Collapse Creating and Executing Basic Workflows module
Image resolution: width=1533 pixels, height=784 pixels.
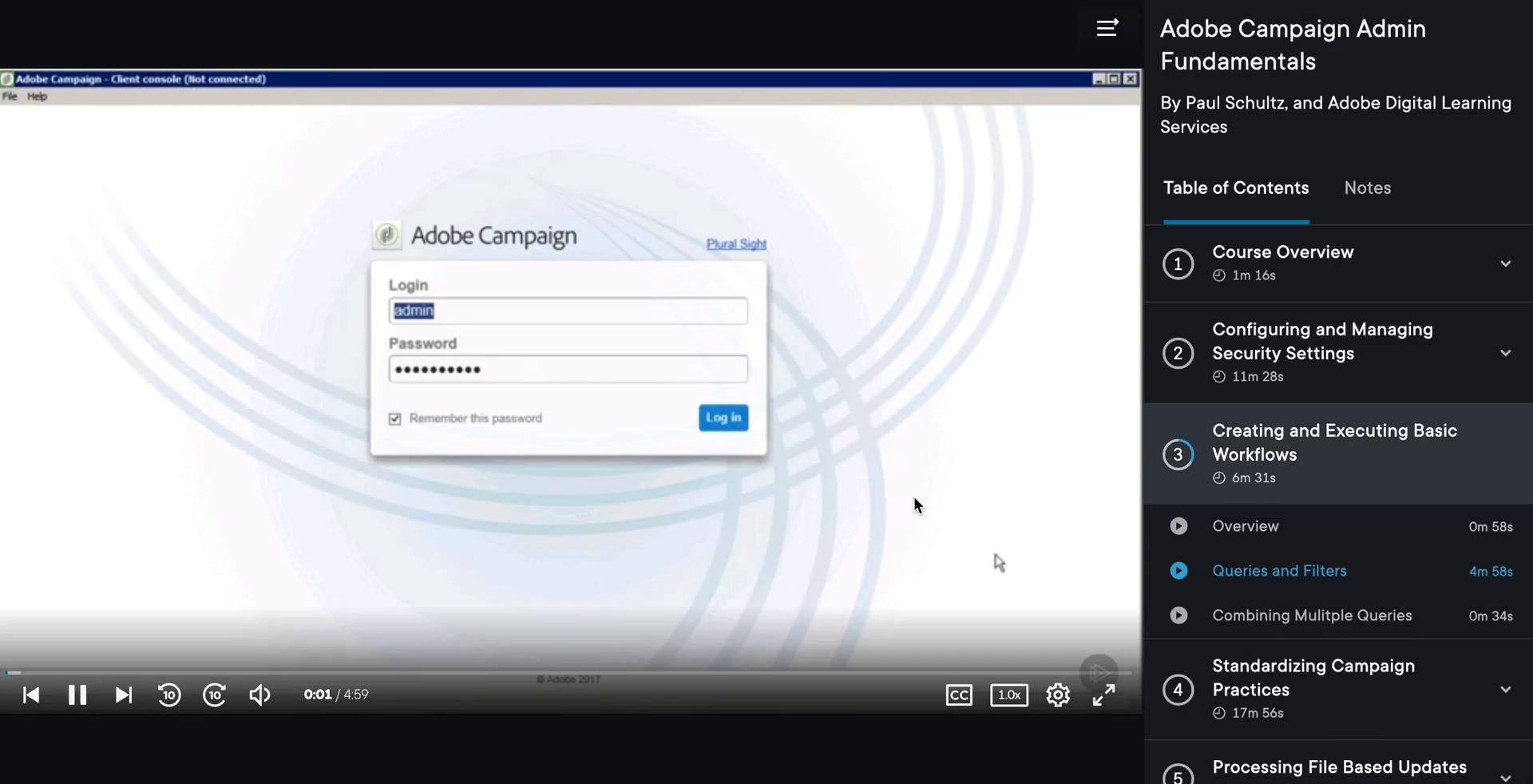click(1338, 453)
